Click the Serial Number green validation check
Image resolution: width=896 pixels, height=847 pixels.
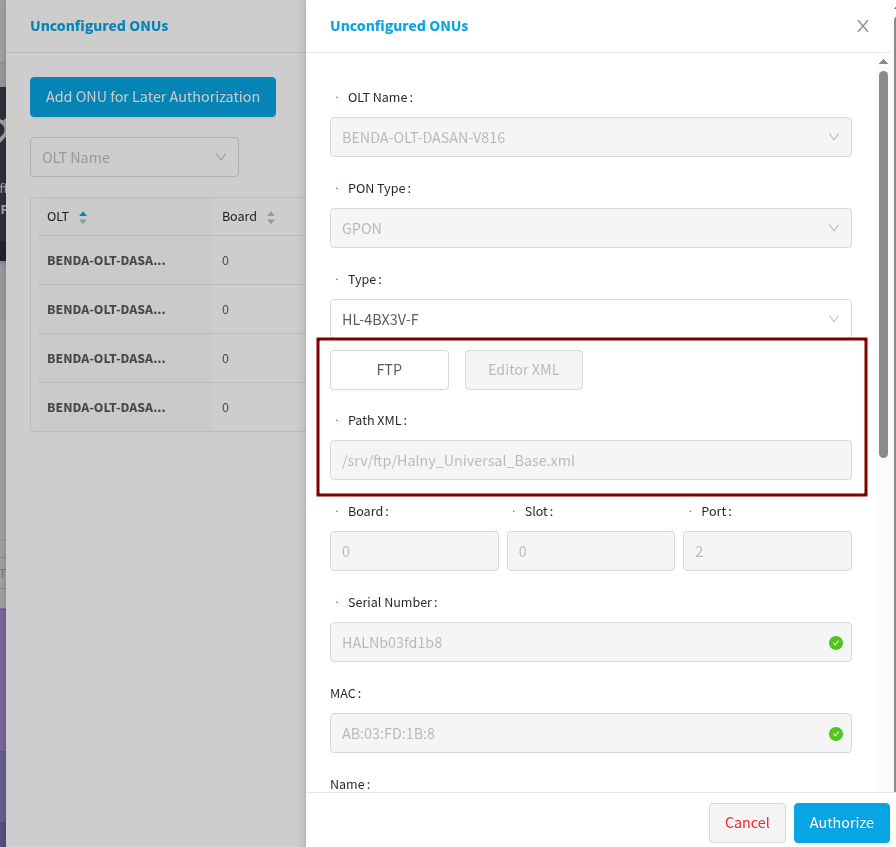click(x=836, y=643)
